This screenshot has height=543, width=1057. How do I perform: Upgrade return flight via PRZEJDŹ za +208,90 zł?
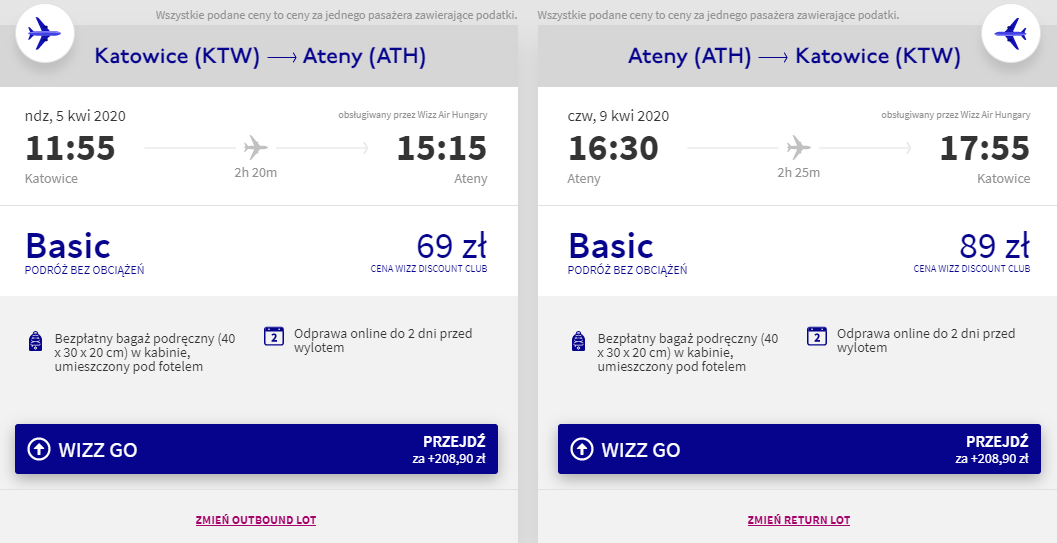pos(996,450)
